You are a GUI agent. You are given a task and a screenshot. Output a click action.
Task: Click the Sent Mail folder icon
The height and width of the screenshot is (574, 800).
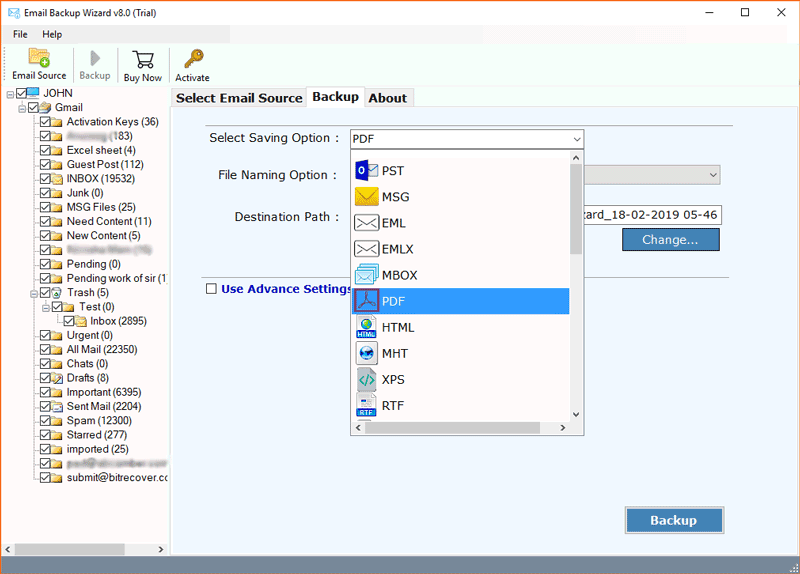(x=57, y=406)
